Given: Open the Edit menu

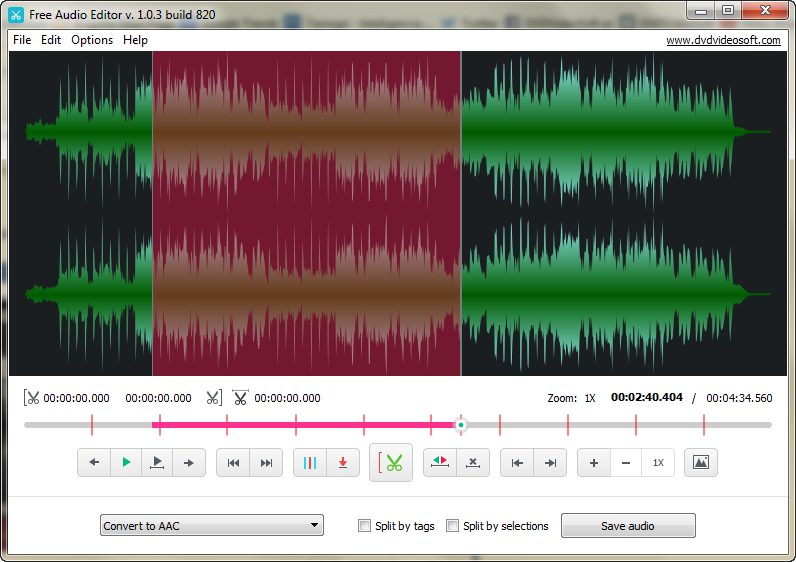Looking at the screenshot, I should coord(51,40).
